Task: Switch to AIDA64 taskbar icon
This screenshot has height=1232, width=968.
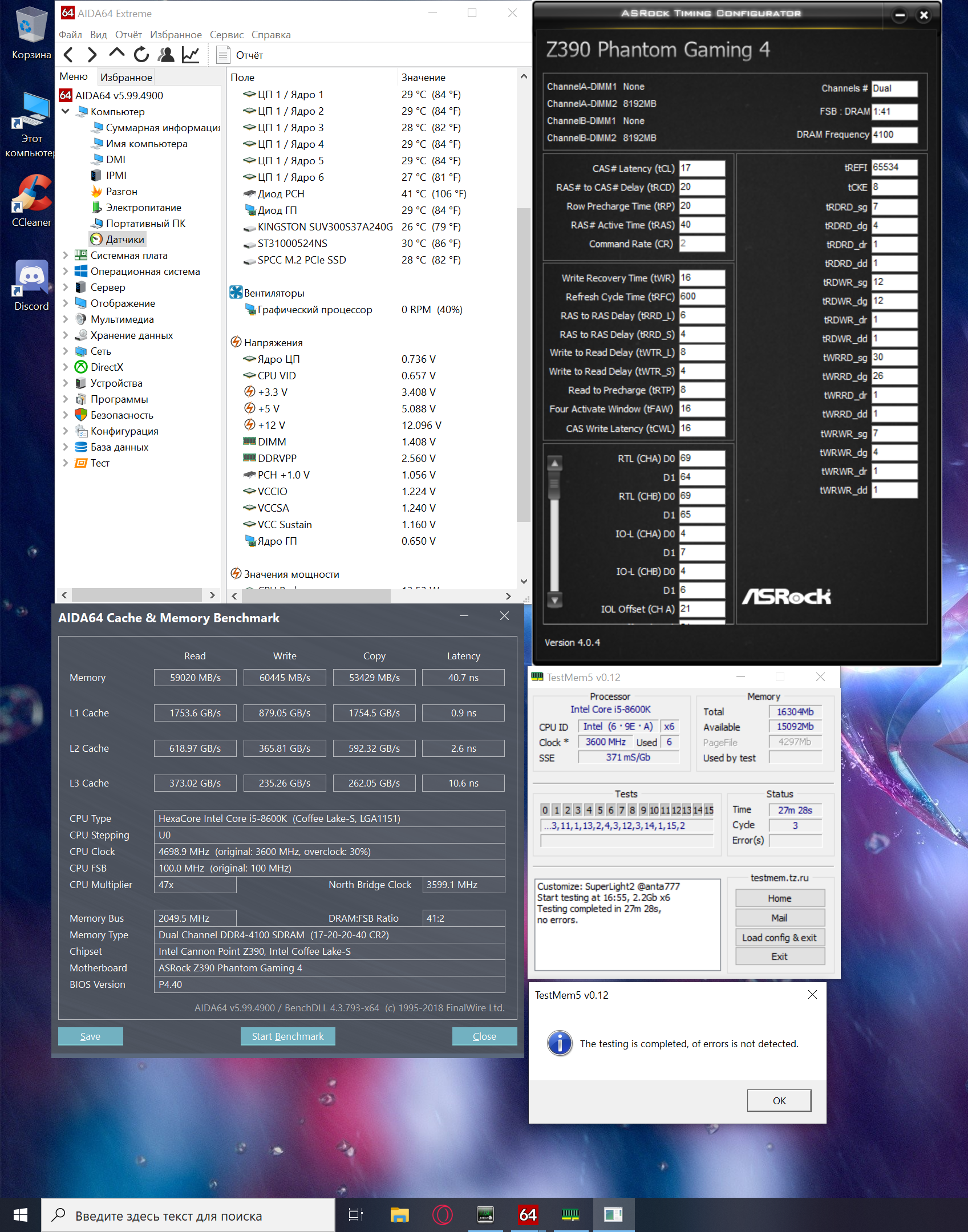Action: click(x=528, y=1215)
